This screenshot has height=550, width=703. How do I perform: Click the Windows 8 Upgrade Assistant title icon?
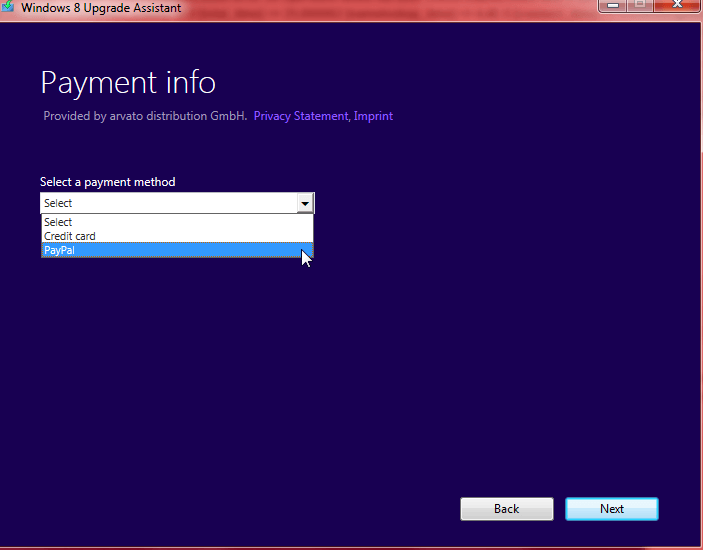pos(8,6)
